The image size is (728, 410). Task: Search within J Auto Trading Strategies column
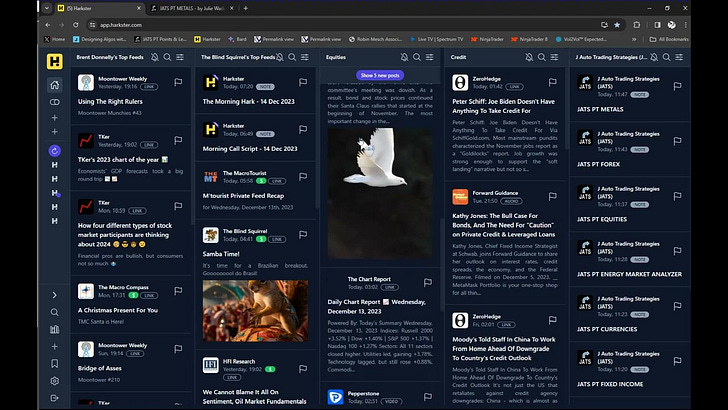(x=667, y=57)
